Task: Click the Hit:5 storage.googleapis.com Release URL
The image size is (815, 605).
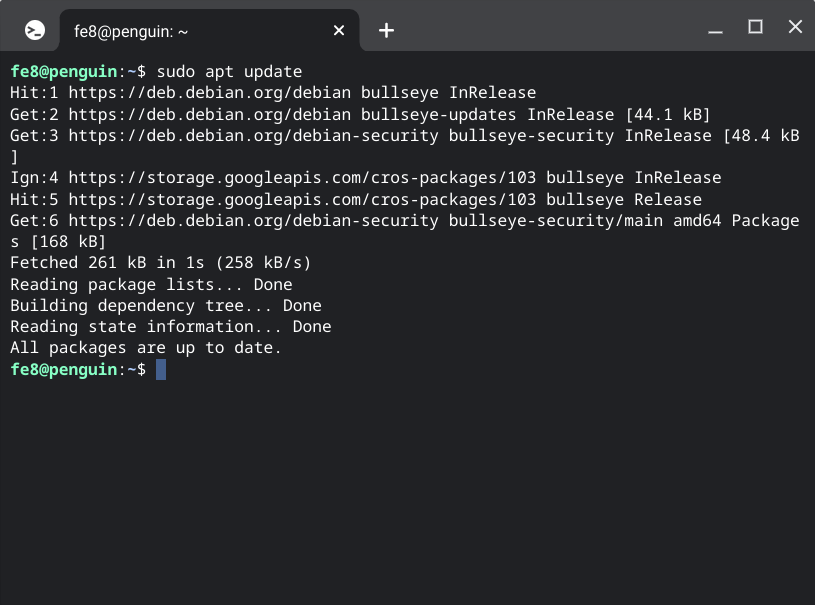Action: pyautogui.click(x=302, y=200)
